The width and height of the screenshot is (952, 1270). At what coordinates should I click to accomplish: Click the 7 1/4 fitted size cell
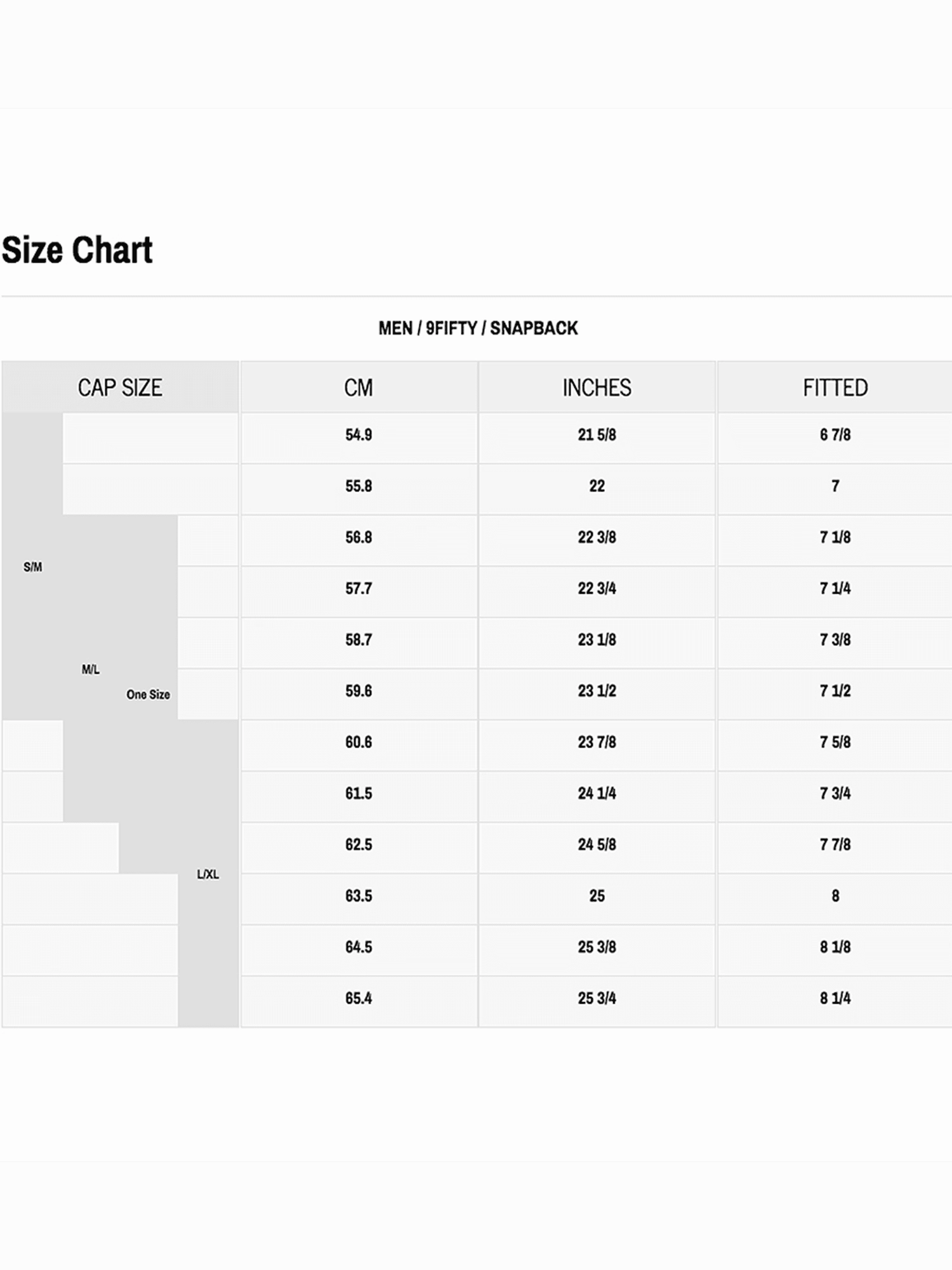point(835,592)
